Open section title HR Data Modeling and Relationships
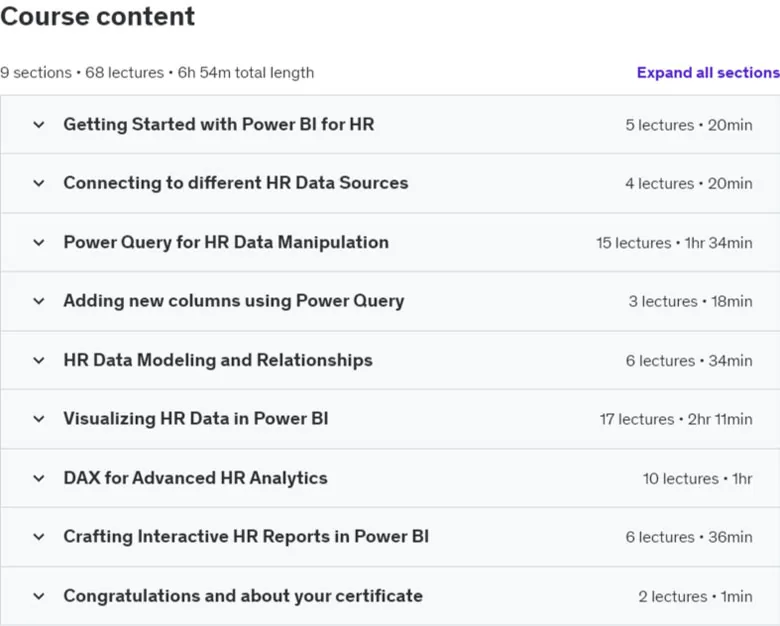The image size is (780, 626). click(x=218, y=360)
